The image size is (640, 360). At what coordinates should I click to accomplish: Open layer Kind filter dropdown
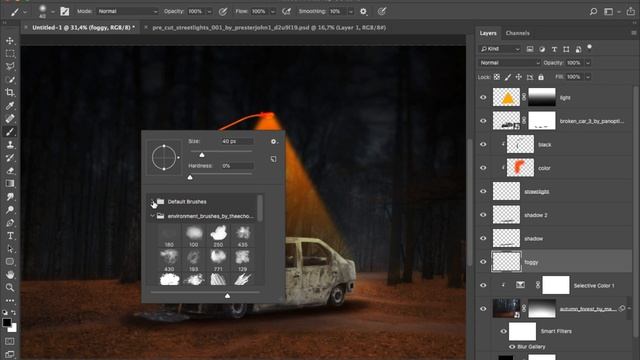coord(500,49)
